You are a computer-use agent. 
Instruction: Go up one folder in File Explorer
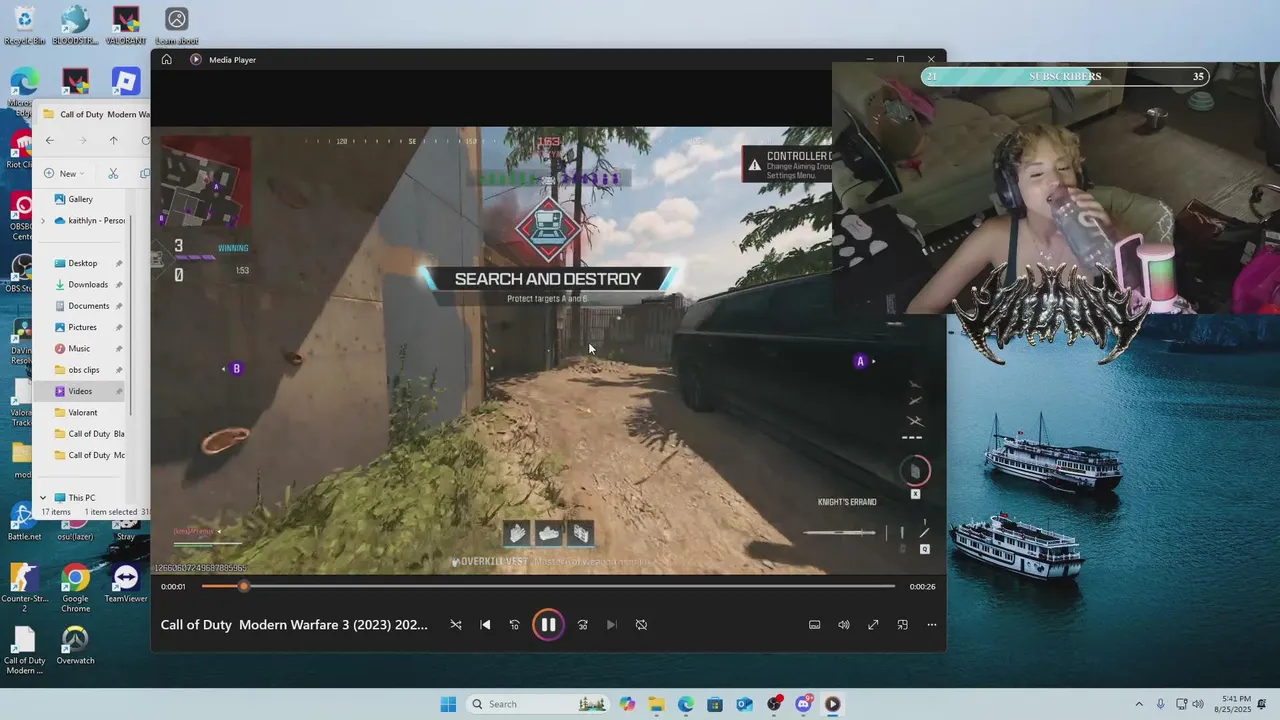[113, 141]
